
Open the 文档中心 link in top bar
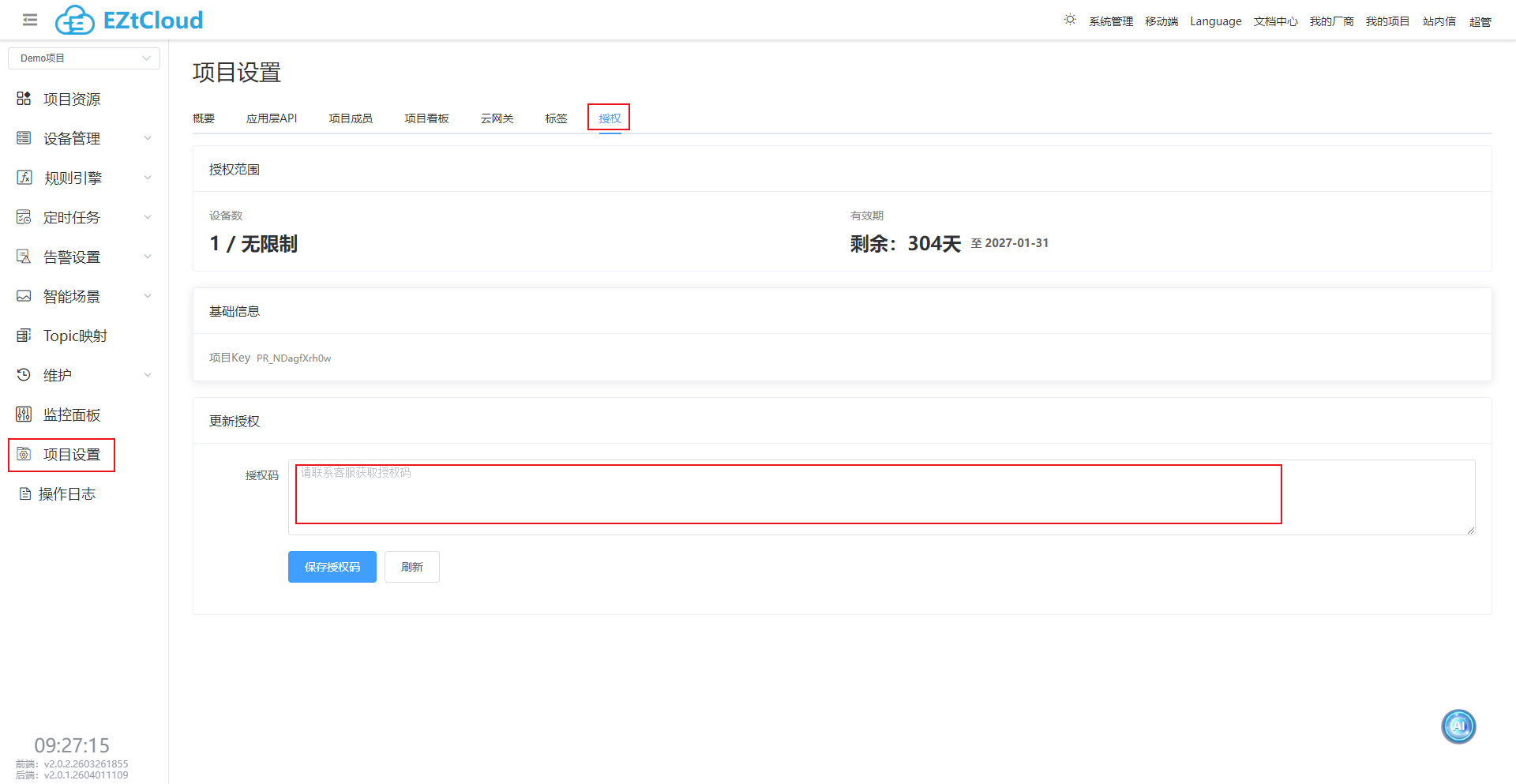pos(1275,21)
